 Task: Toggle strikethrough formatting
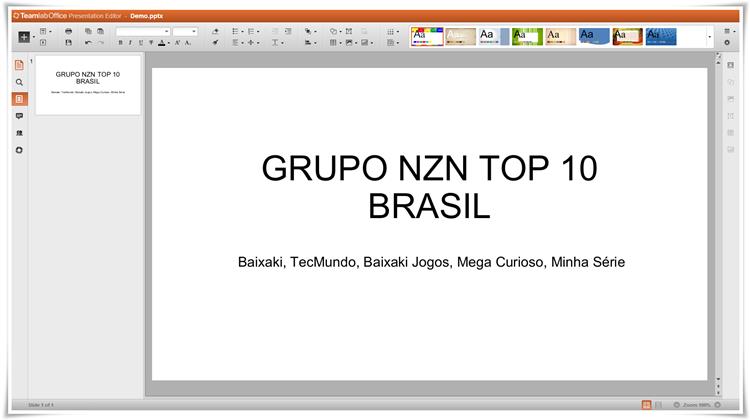pos(151,43)
